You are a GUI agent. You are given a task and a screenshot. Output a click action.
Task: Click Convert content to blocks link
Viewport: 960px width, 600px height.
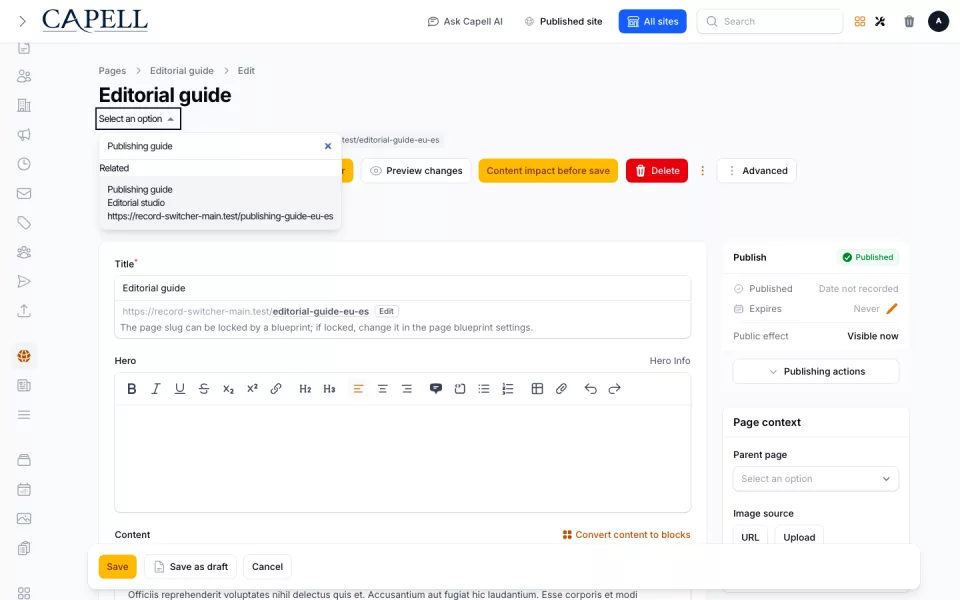click(626, 534)
